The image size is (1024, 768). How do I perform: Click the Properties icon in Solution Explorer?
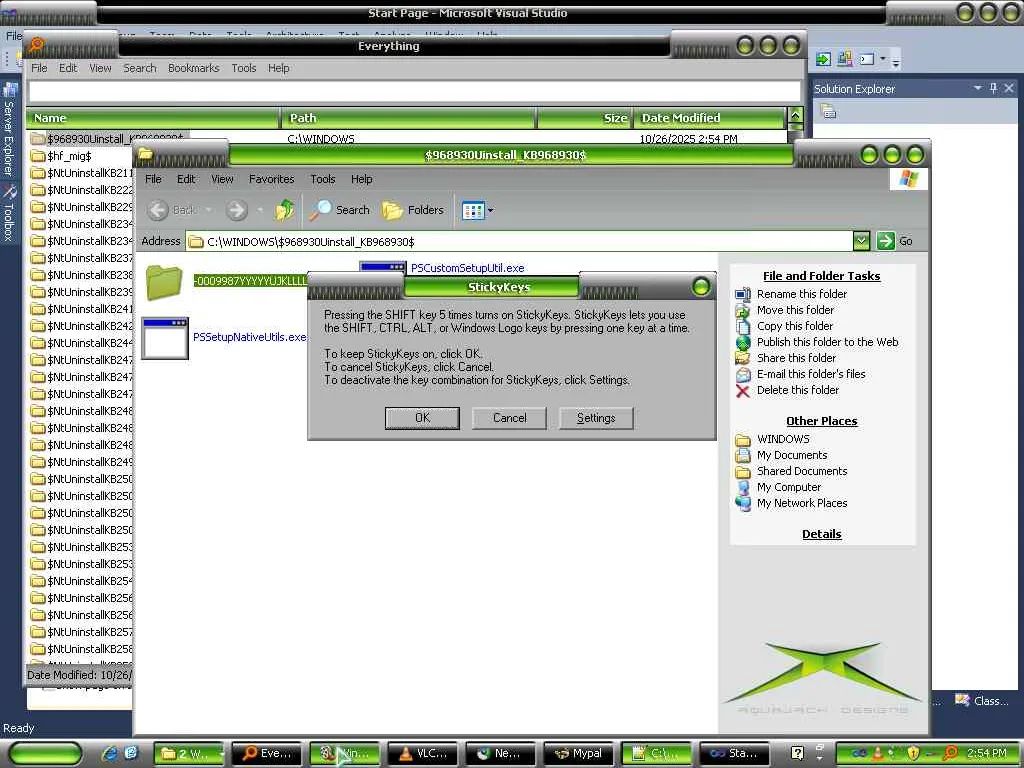point(829,112)
